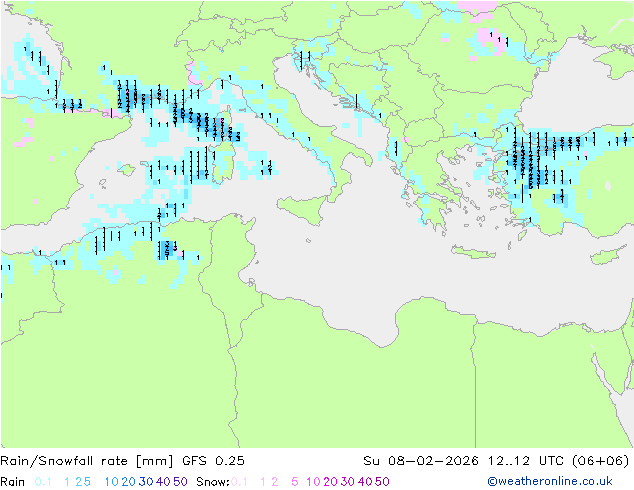Click the "(06+06)" forecast offset text

[601, 461]
